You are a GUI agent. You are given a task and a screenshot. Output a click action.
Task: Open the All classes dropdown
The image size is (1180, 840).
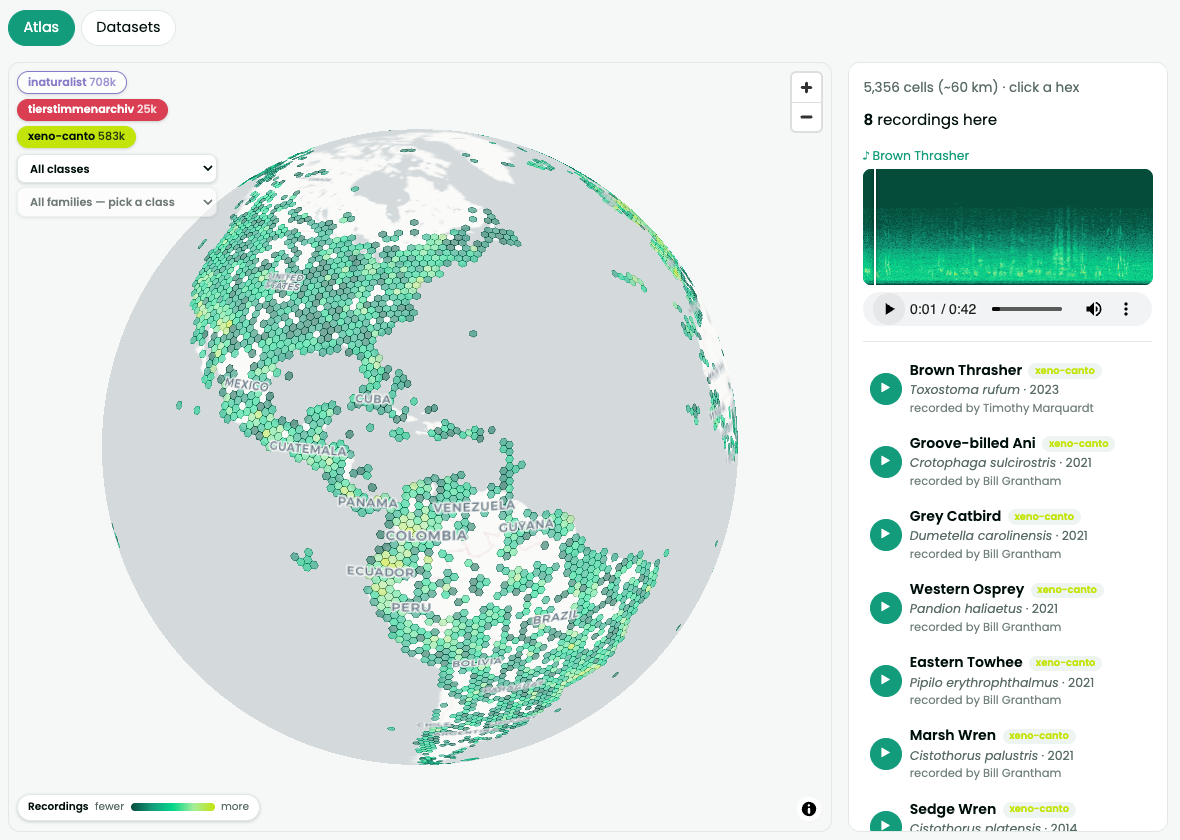click(117, 169)
